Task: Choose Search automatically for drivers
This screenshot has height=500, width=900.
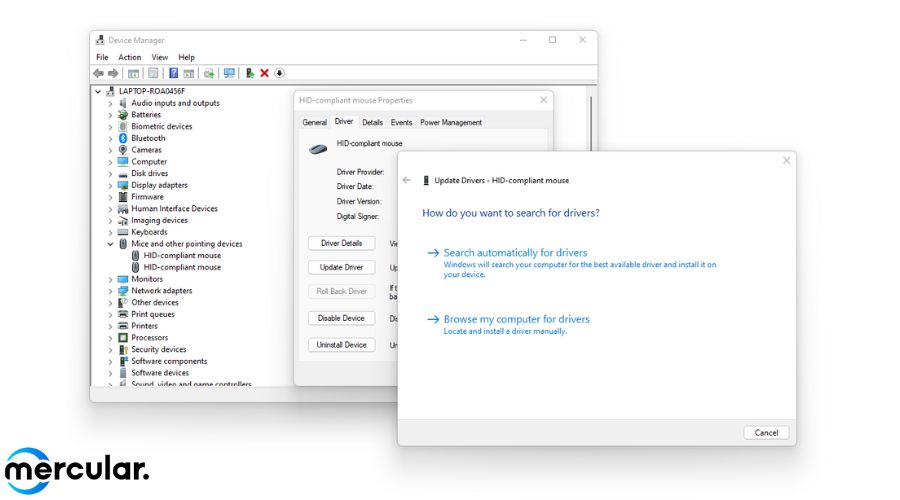Action: (x=515, y=253)
